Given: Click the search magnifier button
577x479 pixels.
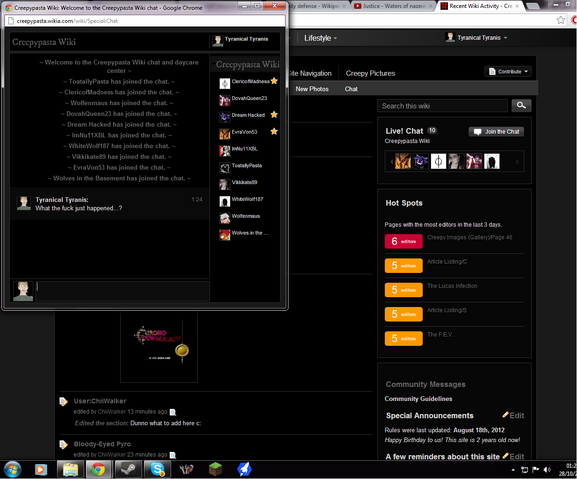Looking at the screenshot, I should pos(521,106).
